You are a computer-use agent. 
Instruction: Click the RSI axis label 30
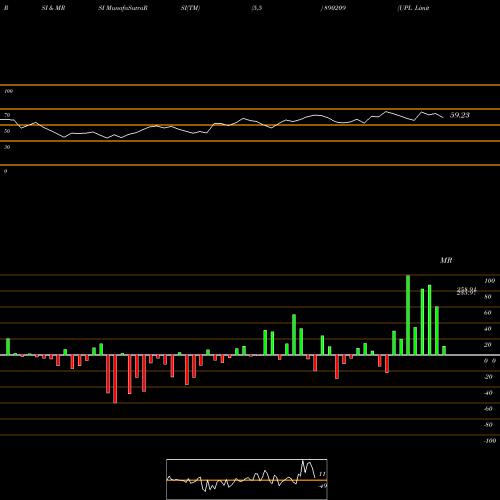click(x=7, y=147)
